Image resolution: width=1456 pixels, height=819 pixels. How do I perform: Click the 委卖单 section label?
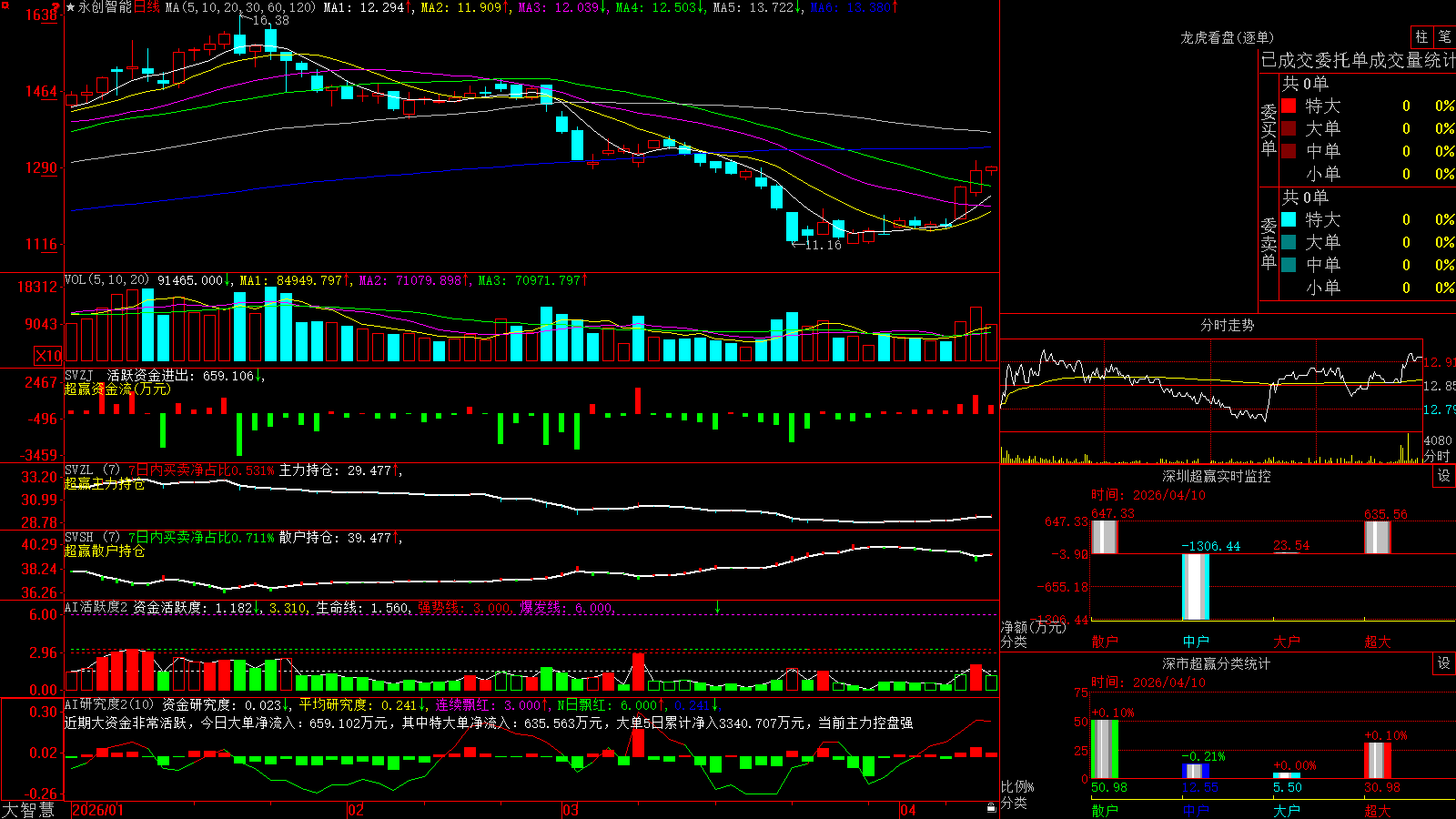[x=1269, y=243]
